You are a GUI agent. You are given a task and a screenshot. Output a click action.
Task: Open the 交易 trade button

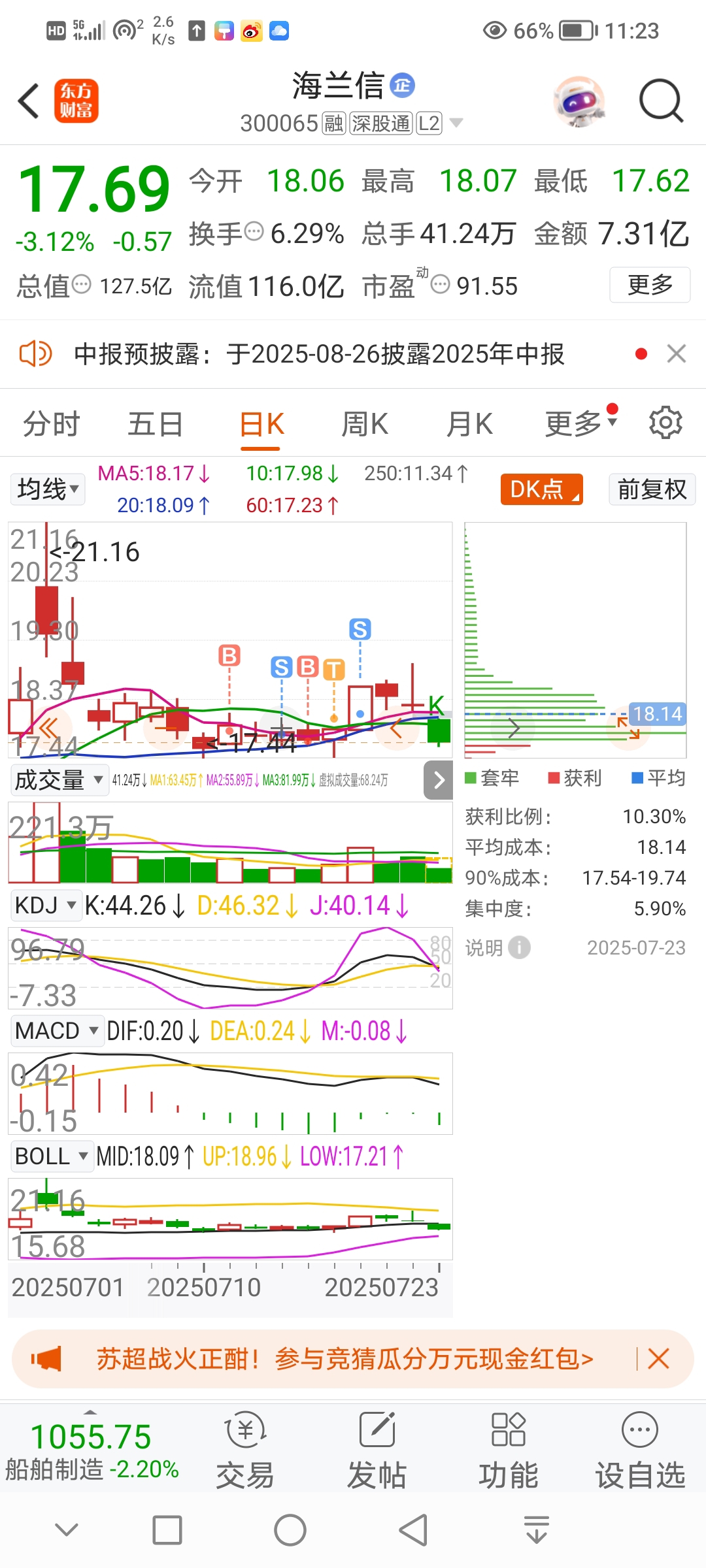click(245, 1450)
